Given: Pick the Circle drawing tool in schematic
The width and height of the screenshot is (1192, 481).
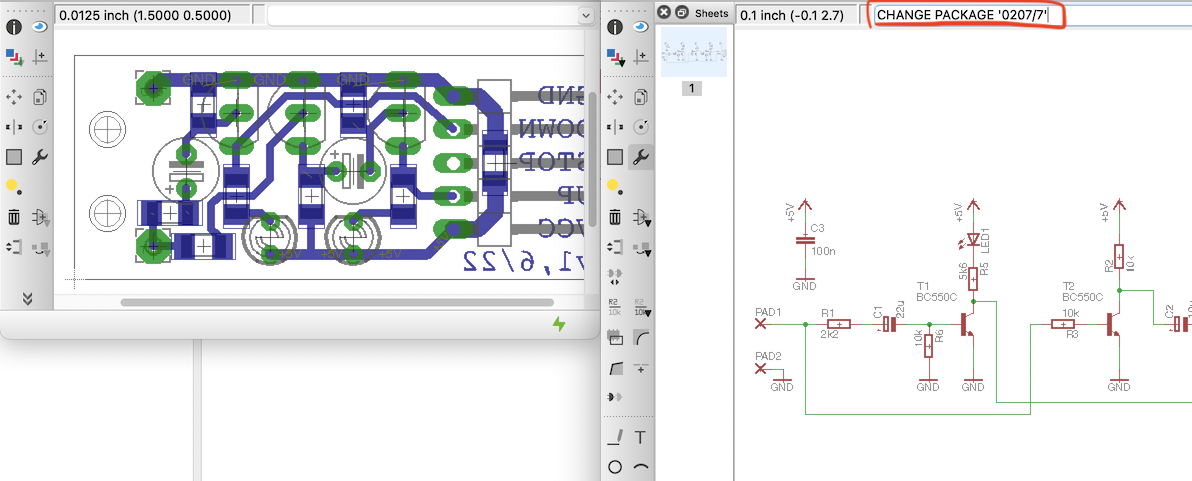Looking at the screenshot, I should coord(615,467).
